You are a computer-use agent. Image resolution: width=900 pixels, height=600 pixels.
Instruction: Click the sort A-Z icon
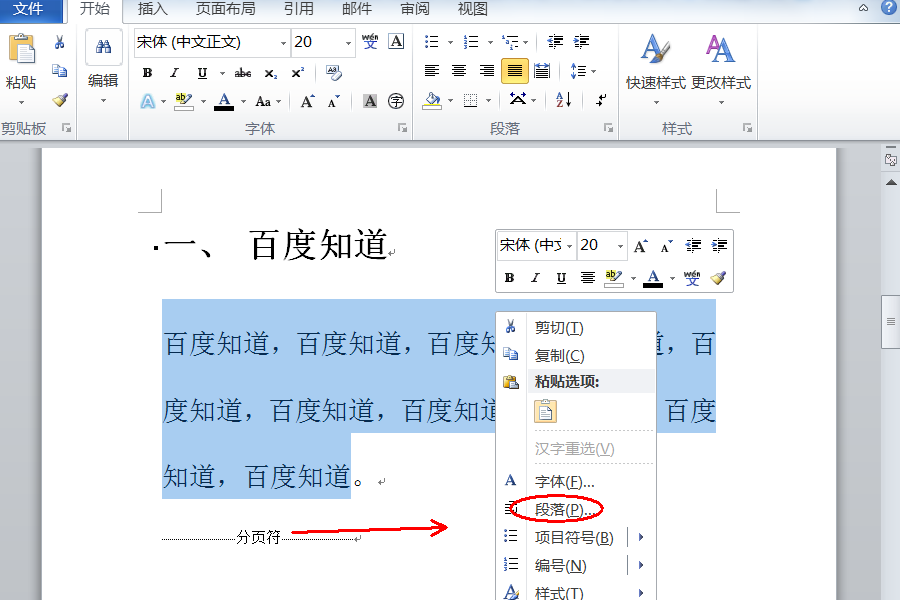pos(564,100)
